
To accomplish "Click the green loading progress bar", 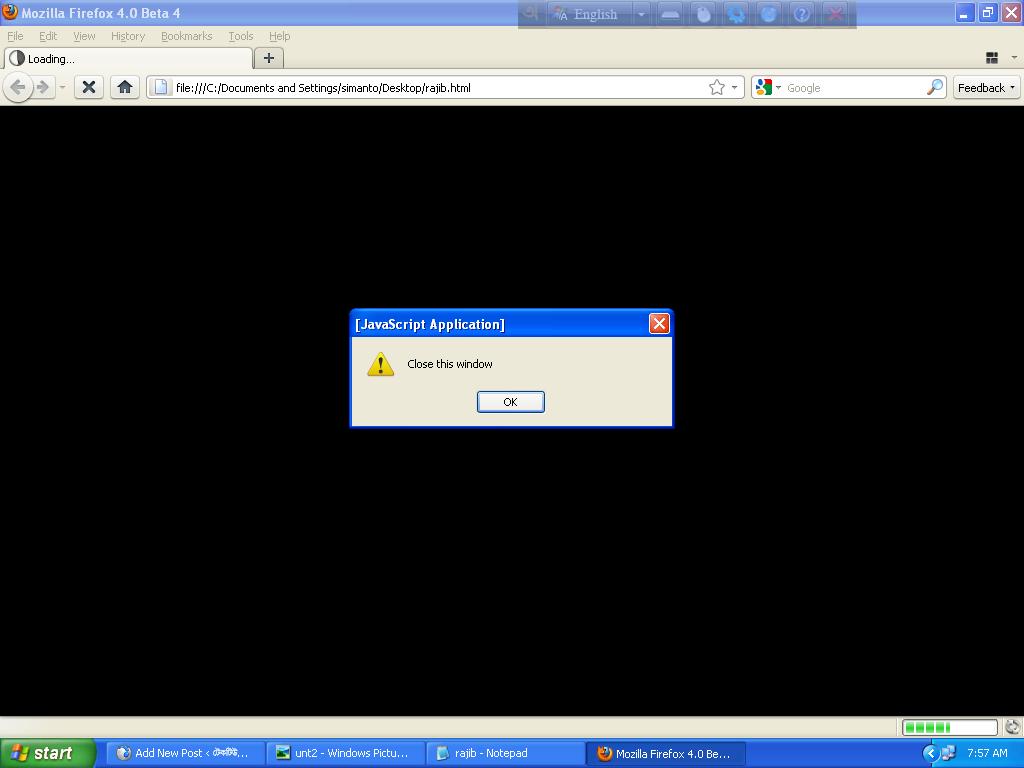I will tap(949, 727).
